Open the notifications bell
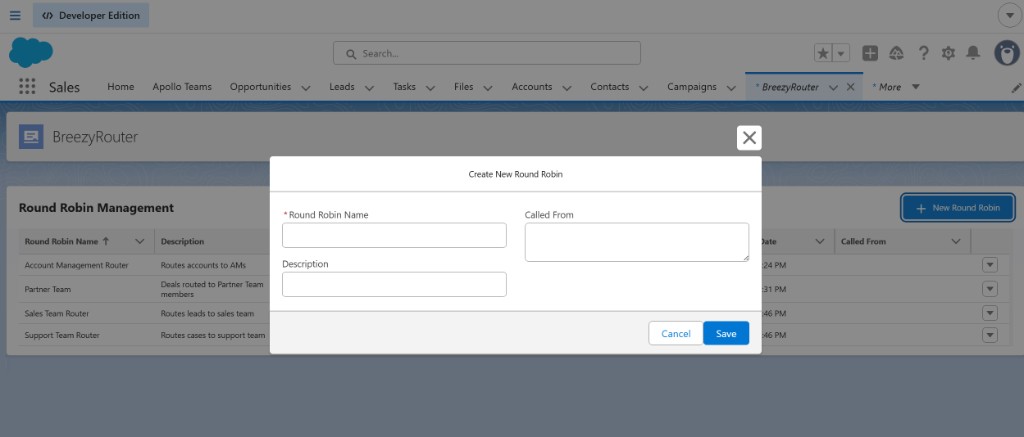This screenshot has height=437, width=1024. 973,53
